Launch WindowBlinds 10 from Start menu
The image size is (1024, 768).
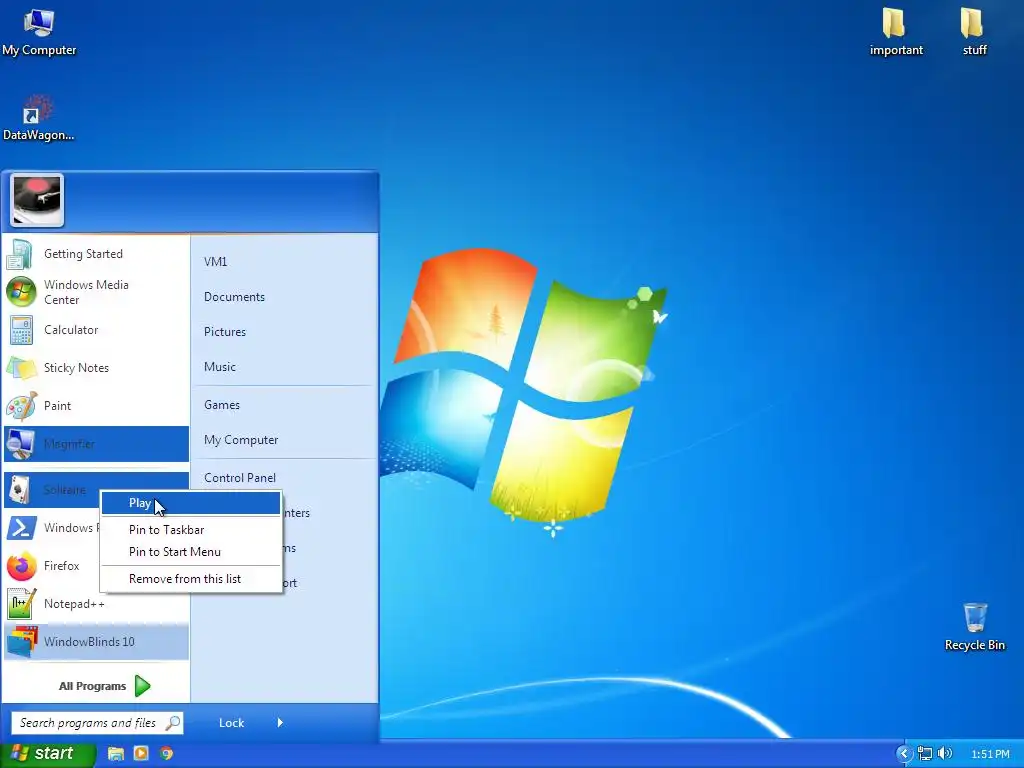(x=96, y=641)
